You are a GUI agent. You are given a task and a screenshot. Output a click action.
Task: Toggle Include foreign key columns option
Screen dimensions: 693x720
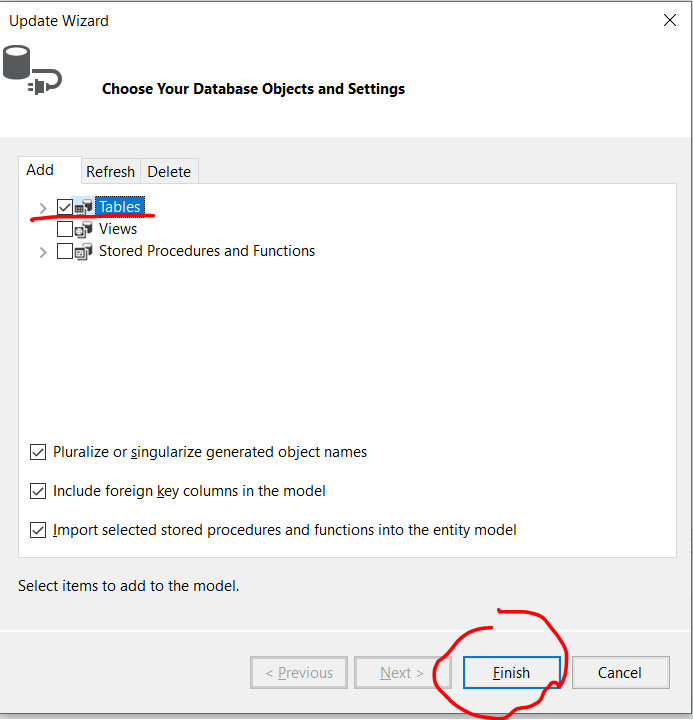pos(38,491)
